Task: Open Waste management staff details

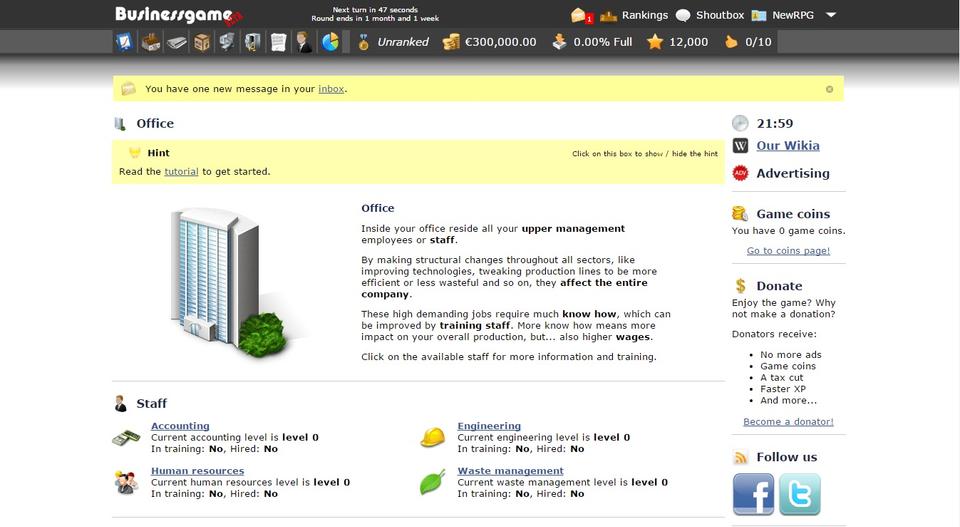Action: 510,471
